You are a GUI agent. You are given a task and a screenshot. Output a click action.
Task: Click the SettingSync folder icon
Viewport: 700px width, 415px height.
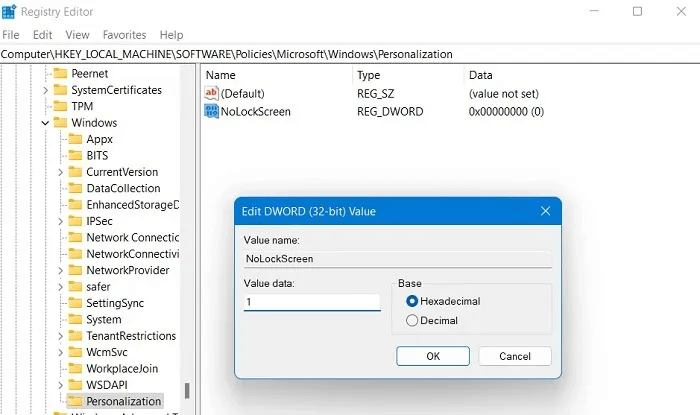pyautogui.click(x=75, y=303)
